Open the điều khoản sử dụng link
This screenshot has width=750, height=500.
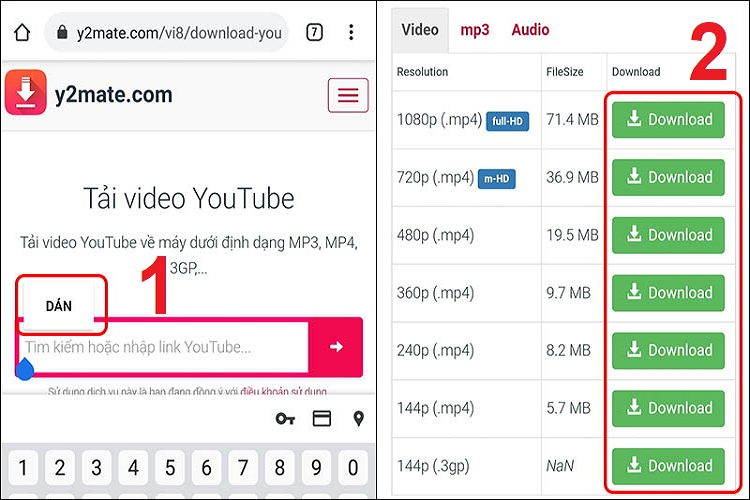[284, 391]
